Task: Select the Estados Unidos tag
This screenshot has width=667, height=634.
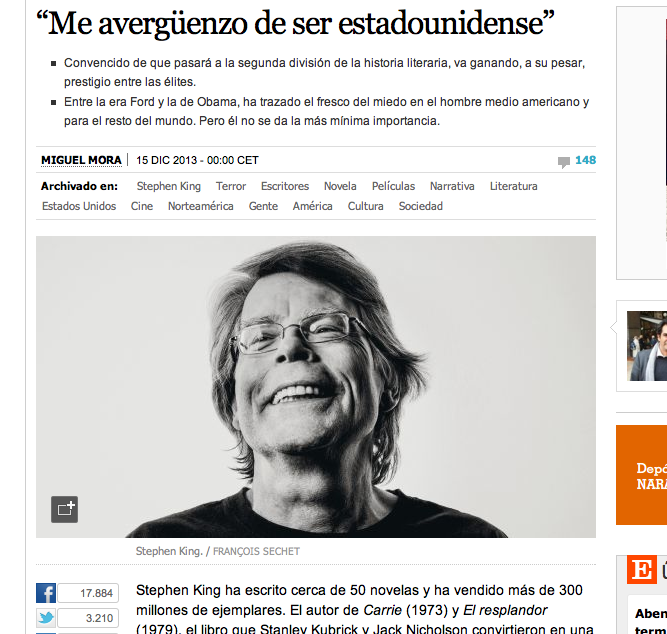Action: click(79, 206)
